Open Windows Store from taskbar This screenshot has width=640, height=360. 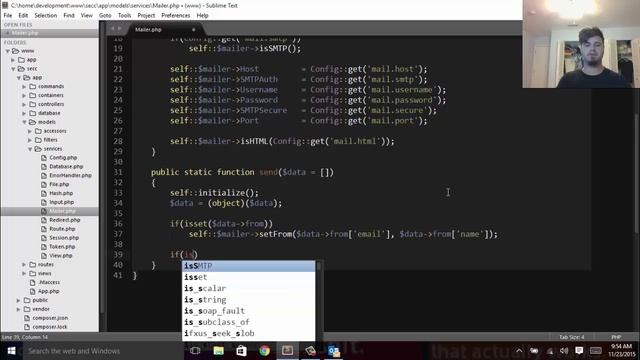241,351
